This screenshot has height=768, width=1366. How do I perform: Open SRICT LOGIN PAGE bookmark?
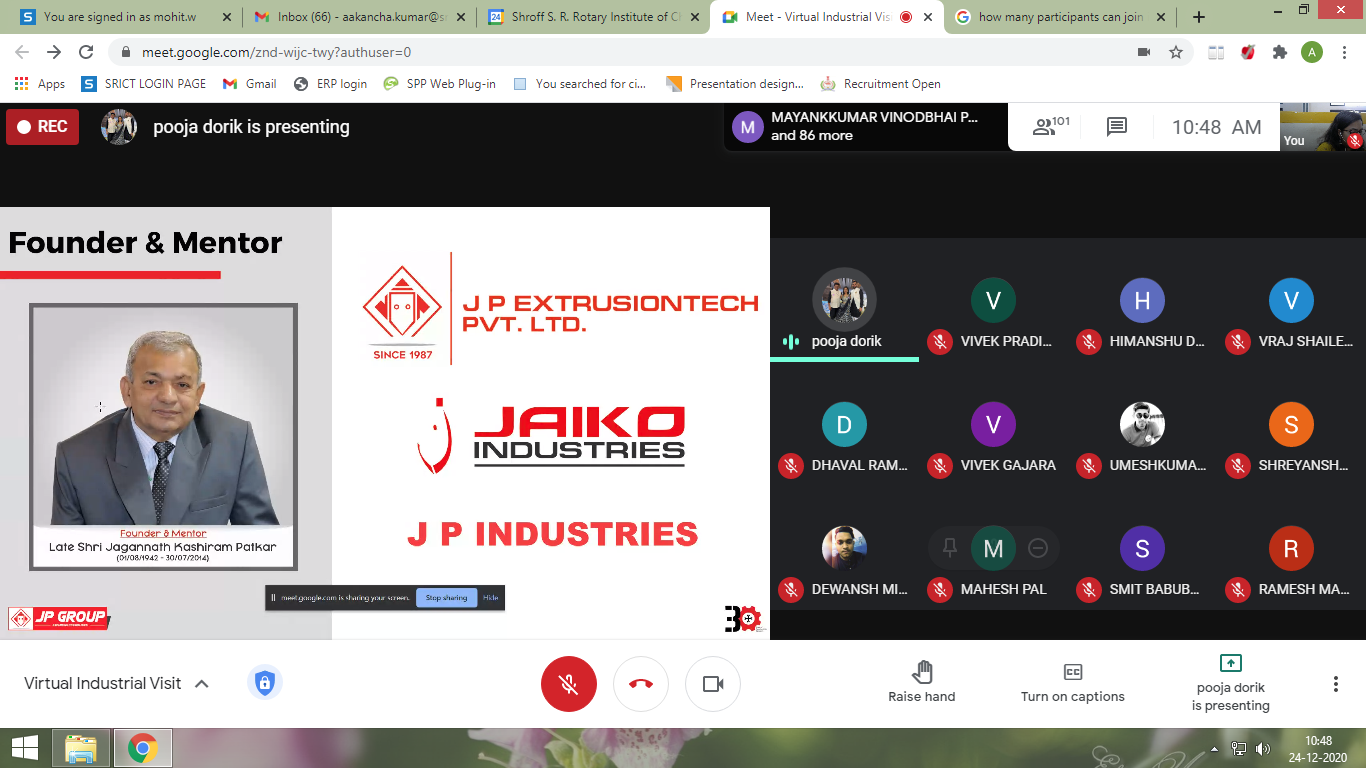point(144,84)
